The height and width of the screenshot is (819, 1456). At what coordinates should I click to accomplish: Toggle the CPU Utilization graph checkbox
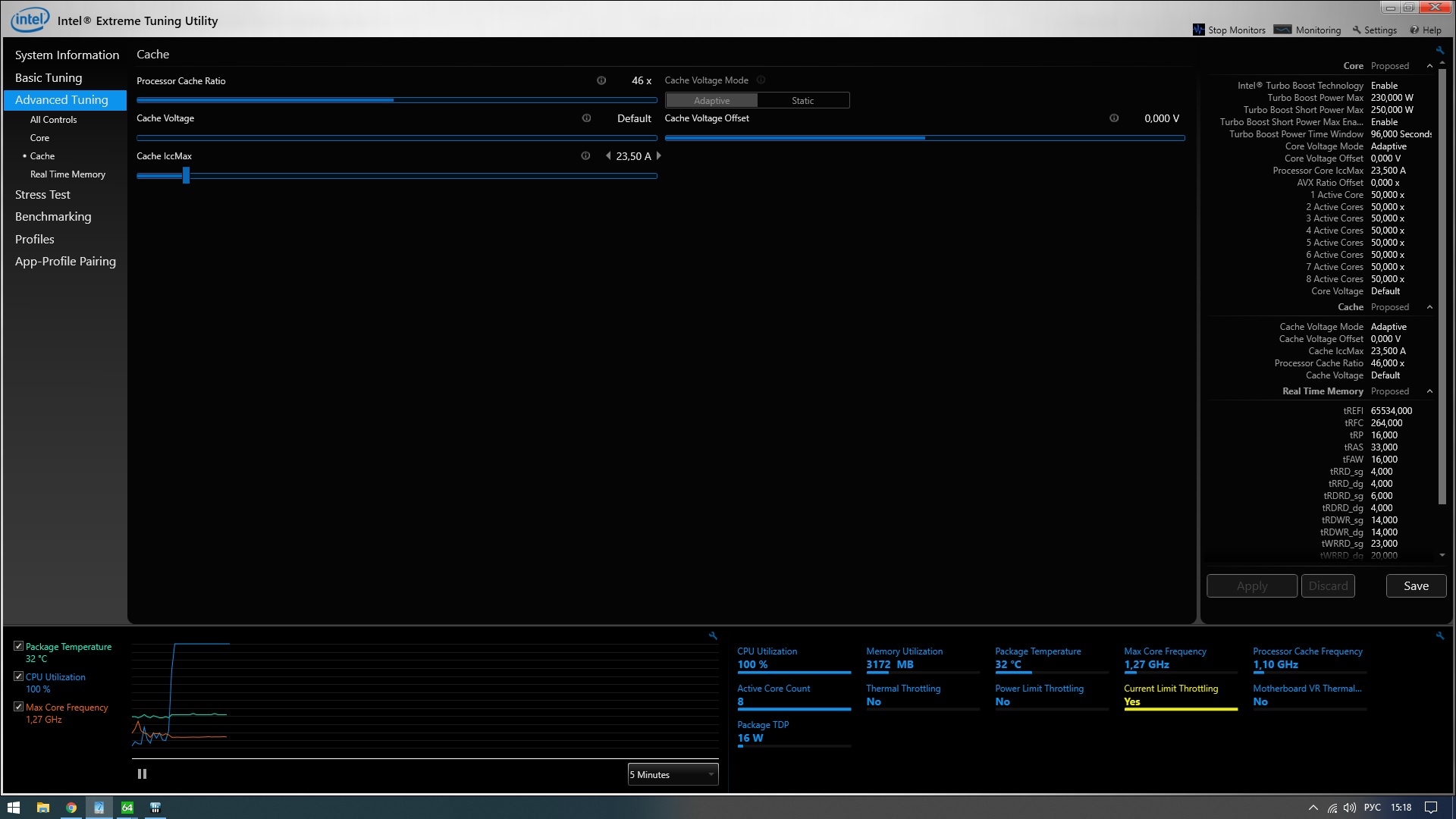click(19, 676)
